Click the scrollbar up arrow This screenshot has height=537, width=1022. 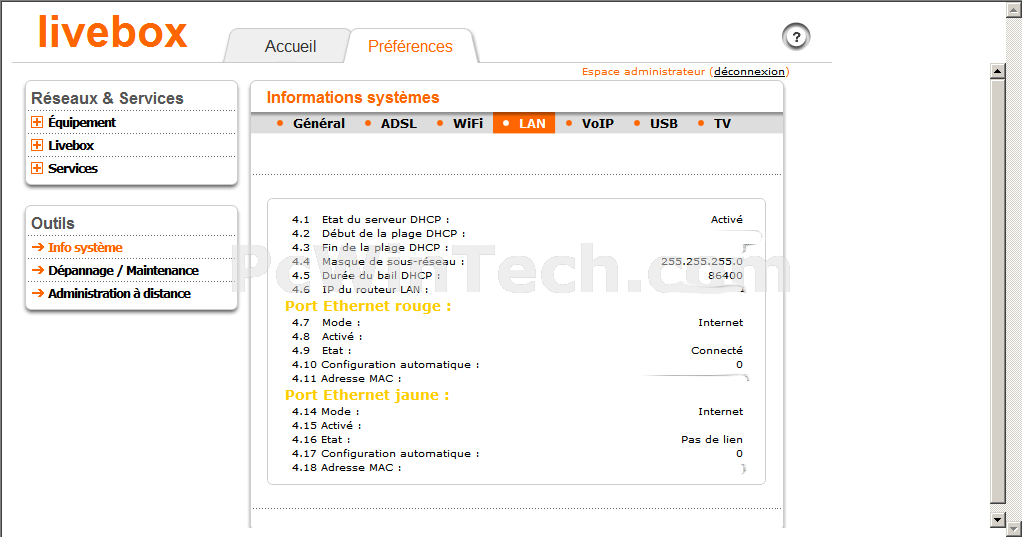tap(997, 71)
